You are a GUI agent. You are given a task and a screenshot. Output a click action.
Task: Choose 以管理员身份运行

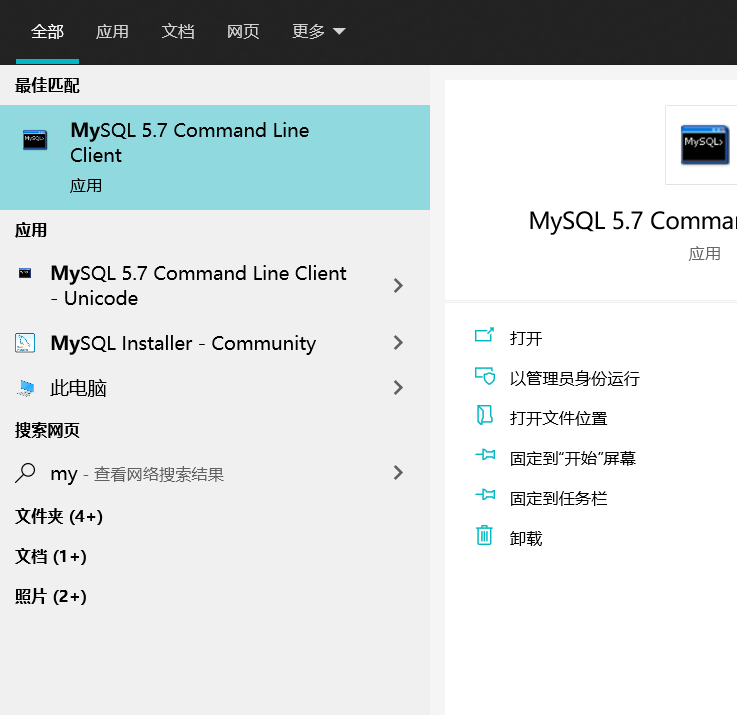(x=575, y=378)
